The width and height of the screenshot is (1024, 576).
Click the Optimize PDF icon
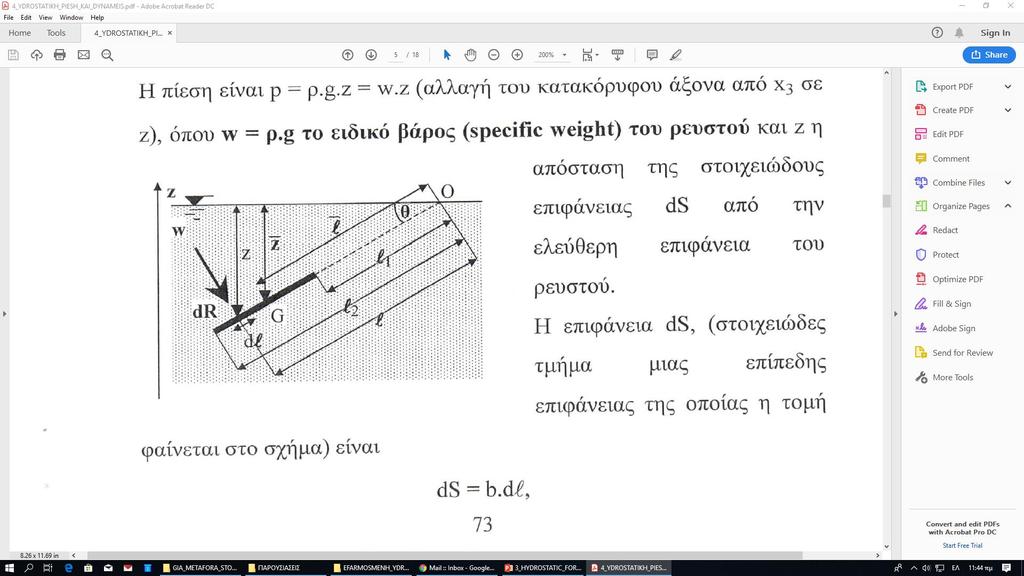[921, 279]
